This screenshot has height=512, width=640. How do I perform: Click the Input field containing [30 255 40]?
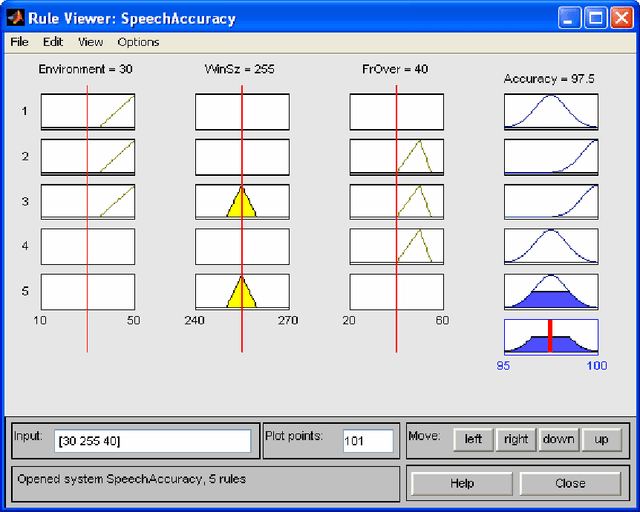(x=153, y=441)
